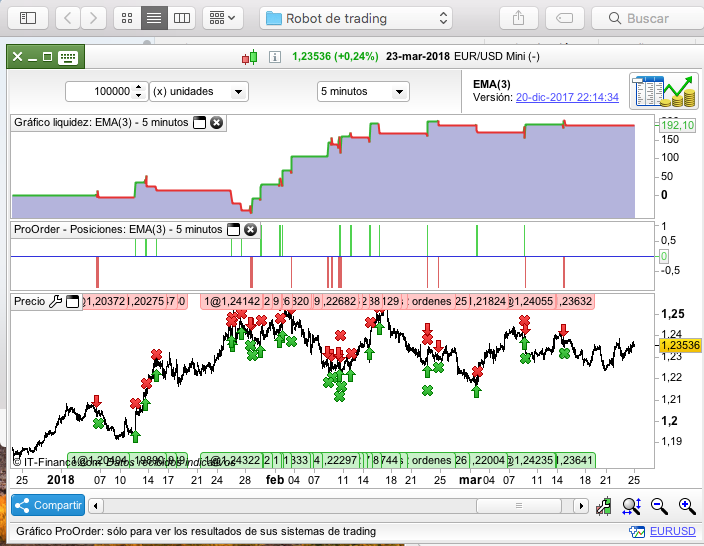The height and width of the screenshot is (546, 704).
Task: Detach the Gráfico liquidez panel window
Action: (199, 122)
